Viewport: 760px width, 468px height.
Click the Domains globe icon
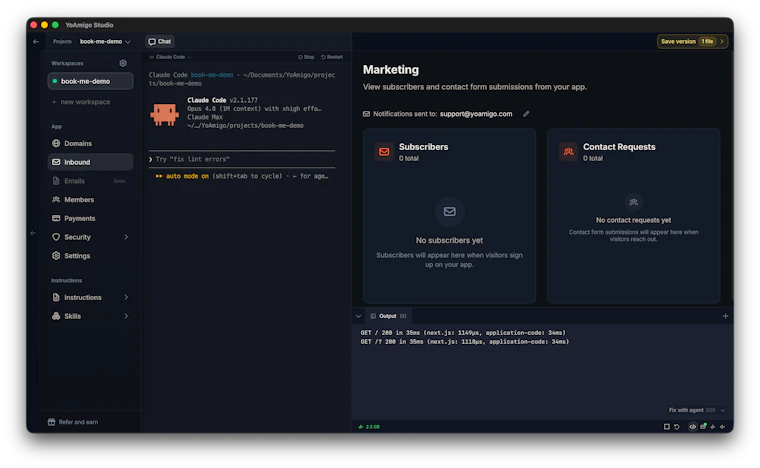click(56, 143)
